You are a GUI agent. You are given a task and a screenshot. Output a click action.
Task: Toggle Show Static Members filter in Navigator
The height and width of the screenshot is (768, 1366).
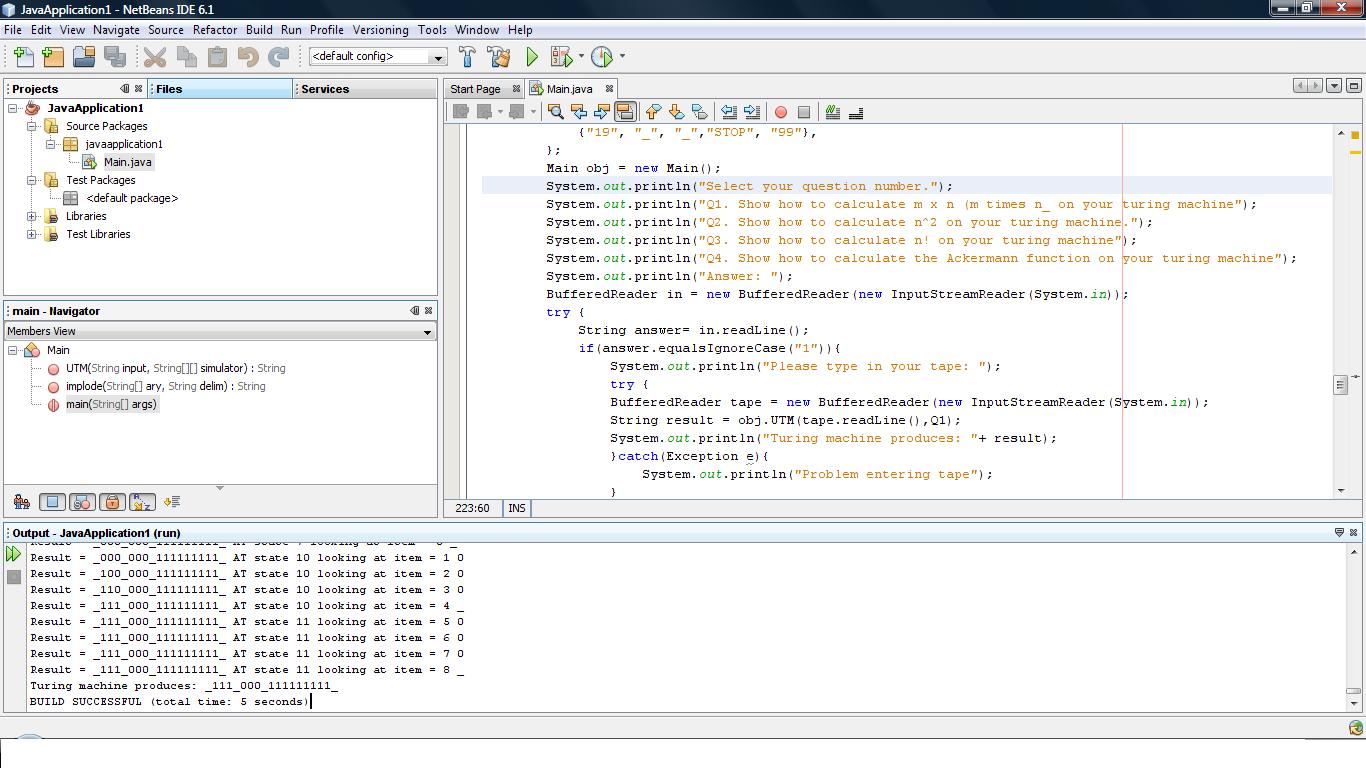[x=83, y=502]
